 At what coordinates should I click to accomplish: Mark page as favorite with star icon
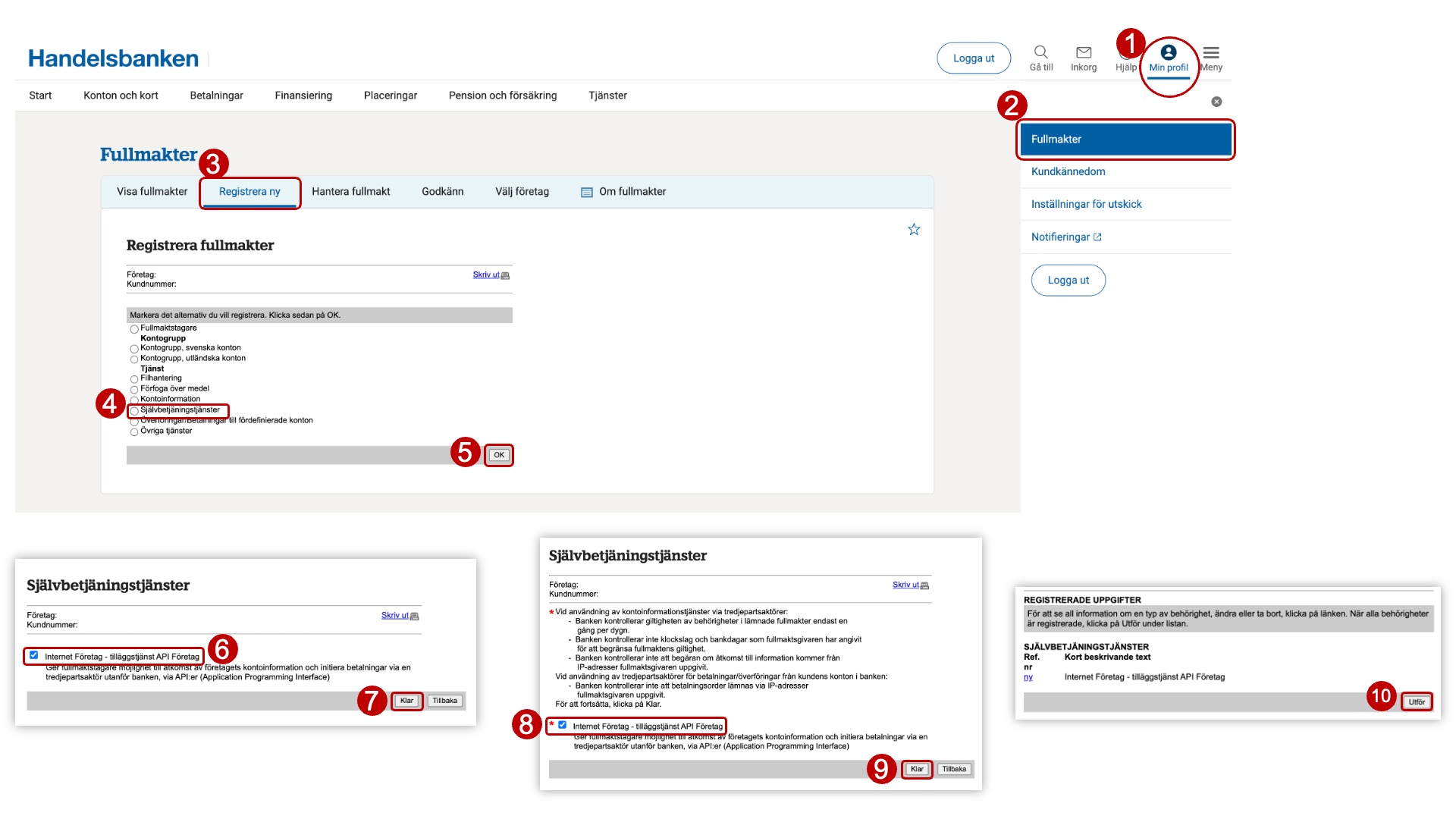point(914,229)
